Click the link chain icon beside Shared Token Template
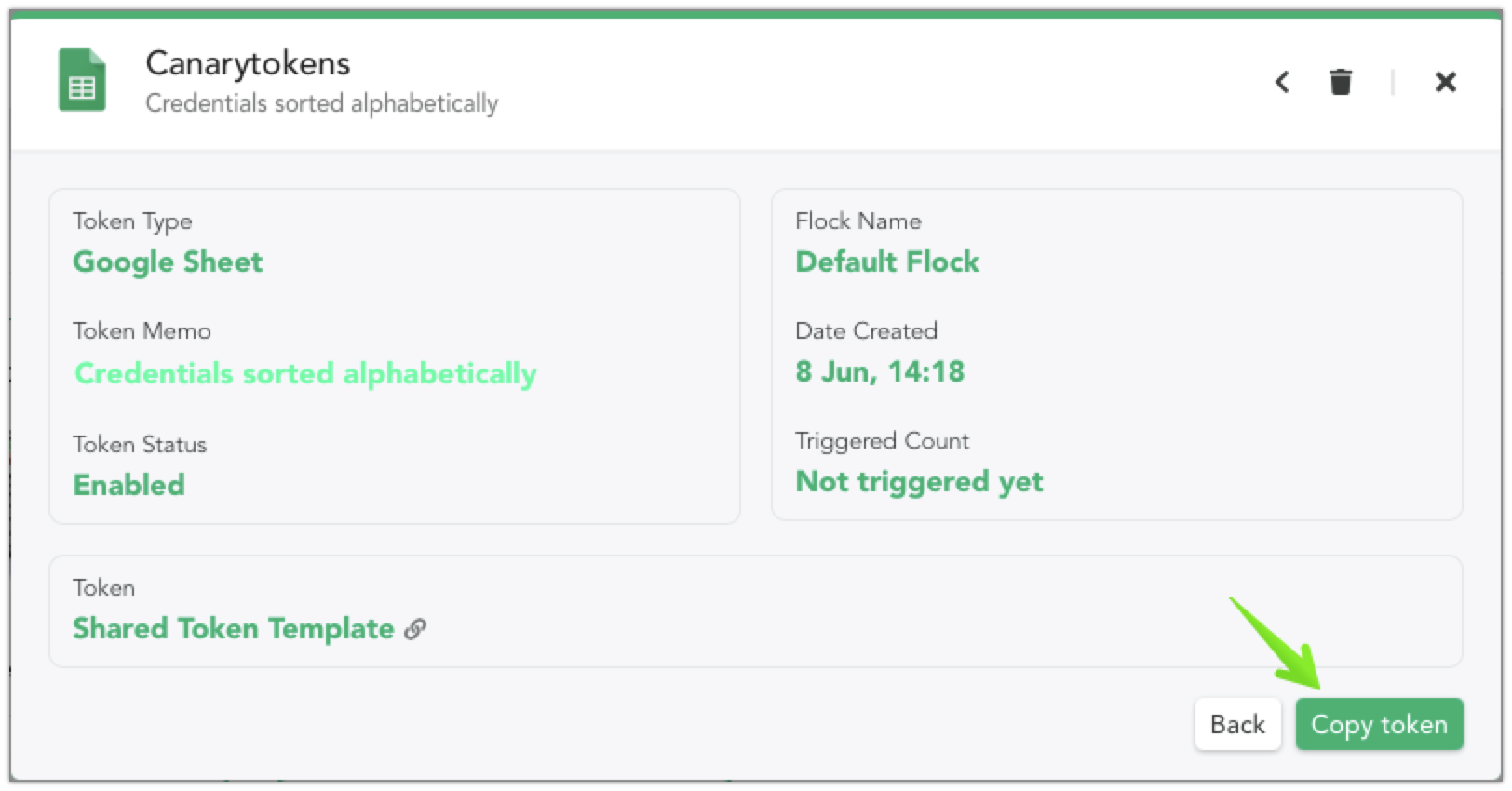Image resolution: width=1512 pixels, height=791 pixels. (x=415, y=629)
